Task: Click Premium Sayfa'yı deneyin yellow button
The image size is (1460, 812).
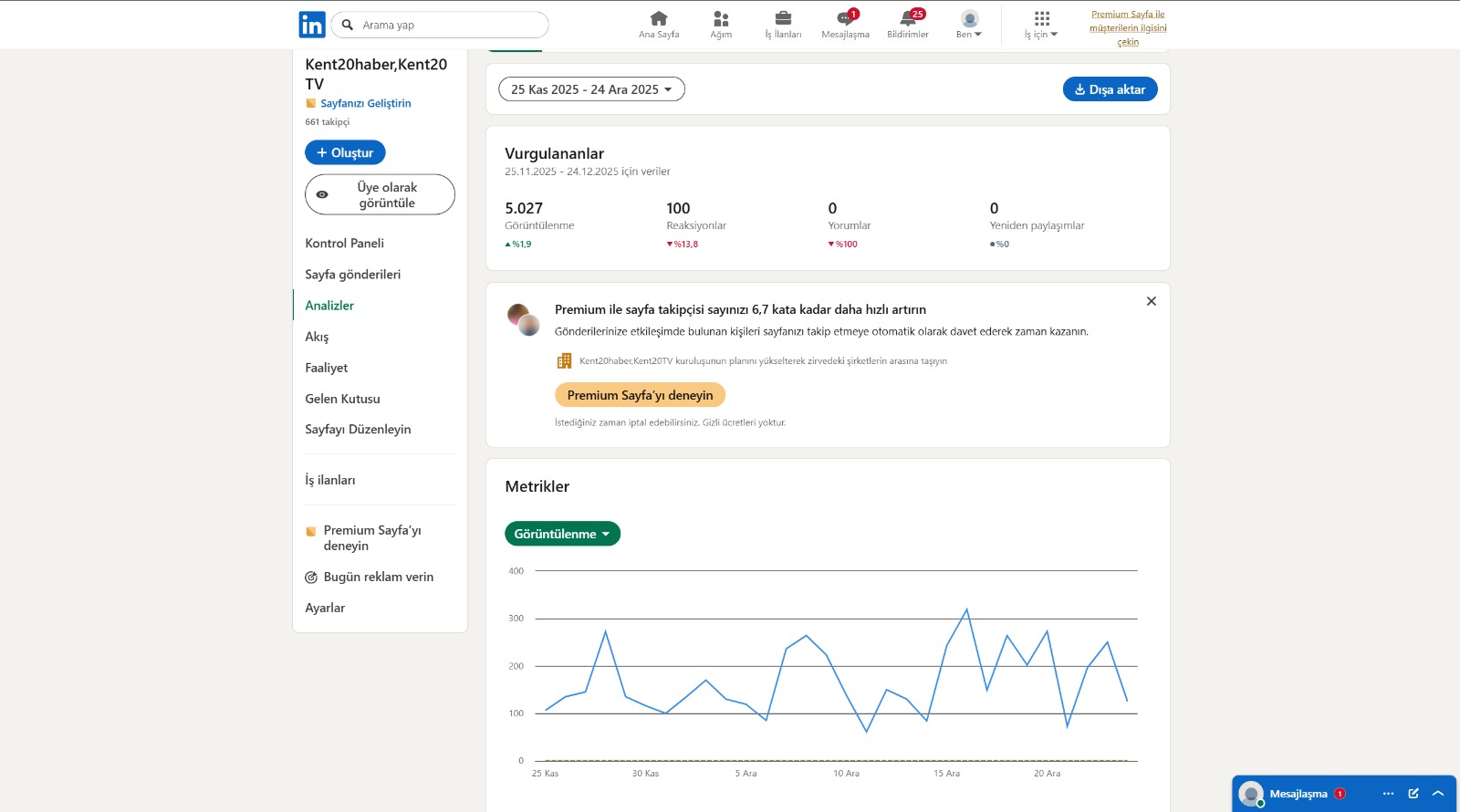Action: point(640,395)
